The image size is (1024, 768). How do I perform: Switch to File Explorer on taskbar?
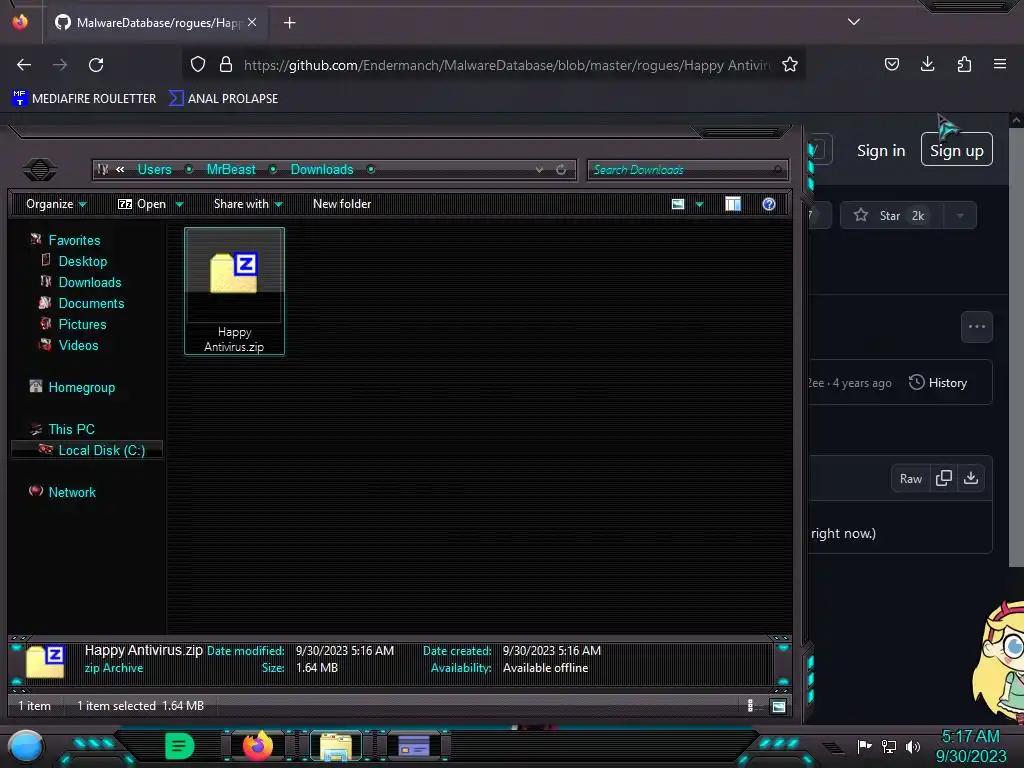pos(336,746)
